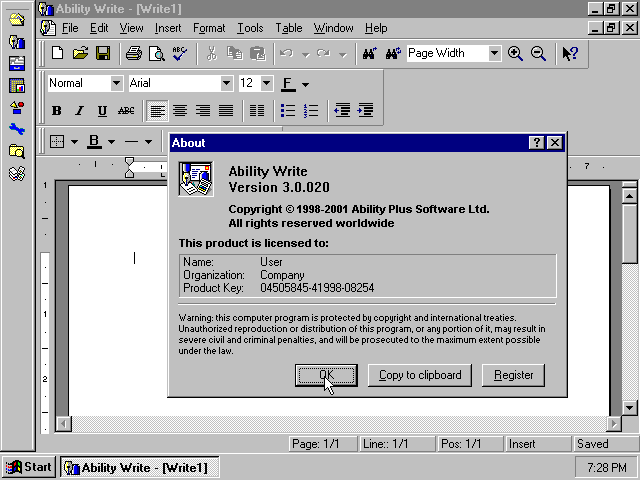This screenshot has width=640, height=480.
Task: Open the Normal style dropdown
Action: click(x=116, y=83)
